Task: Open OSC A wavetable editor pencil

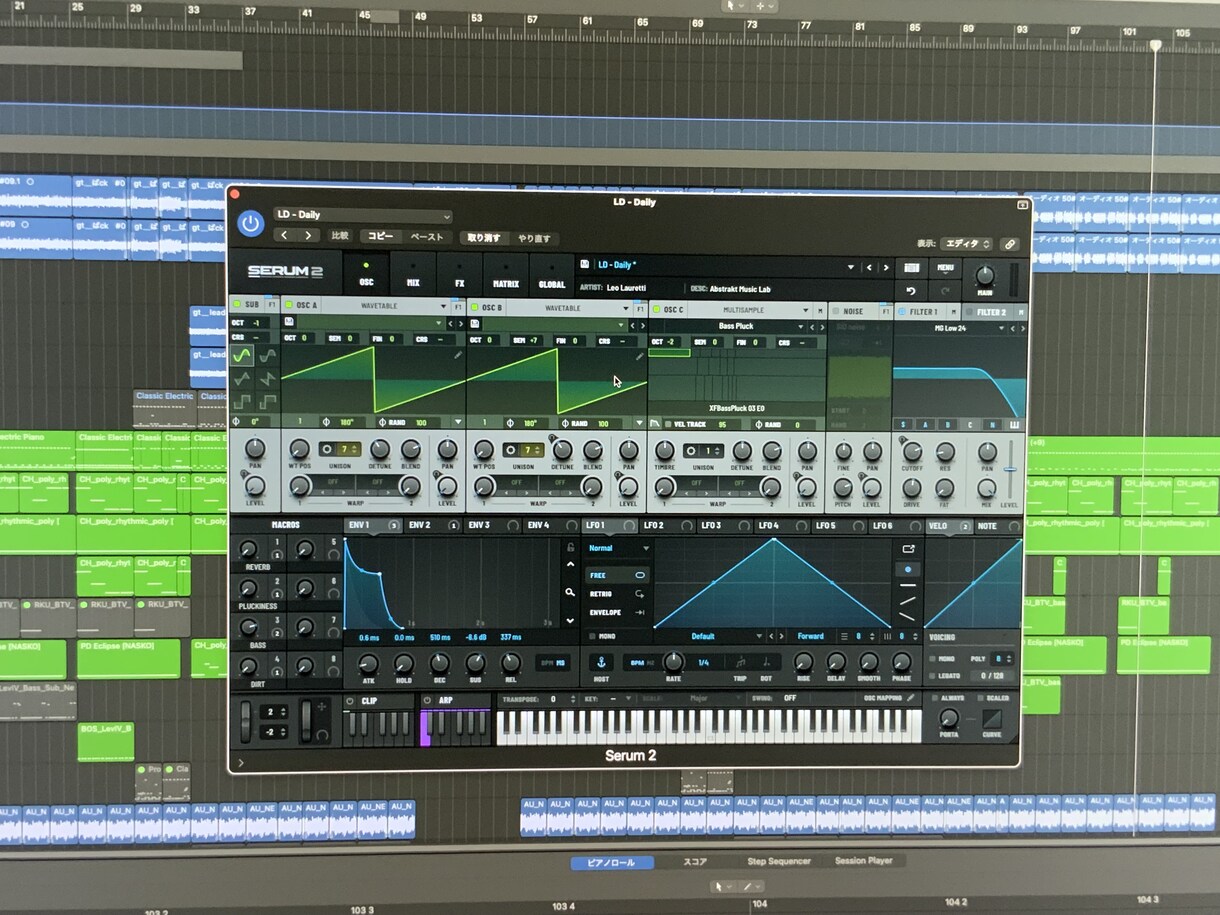Action: click(457, 355)
